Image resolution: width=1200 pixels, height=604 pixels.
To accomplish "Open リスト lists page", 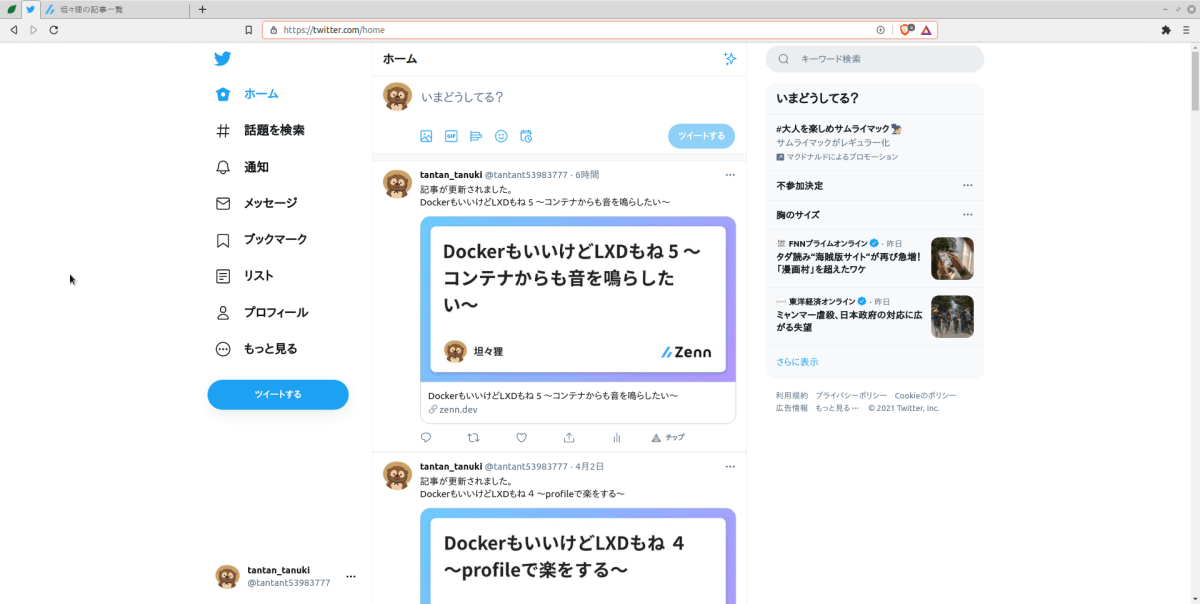I will [245, 276].
